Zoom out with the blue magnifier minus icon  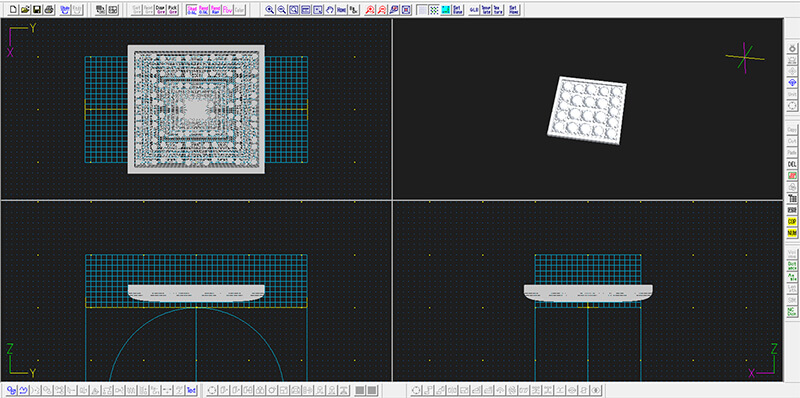click(282, 9)
